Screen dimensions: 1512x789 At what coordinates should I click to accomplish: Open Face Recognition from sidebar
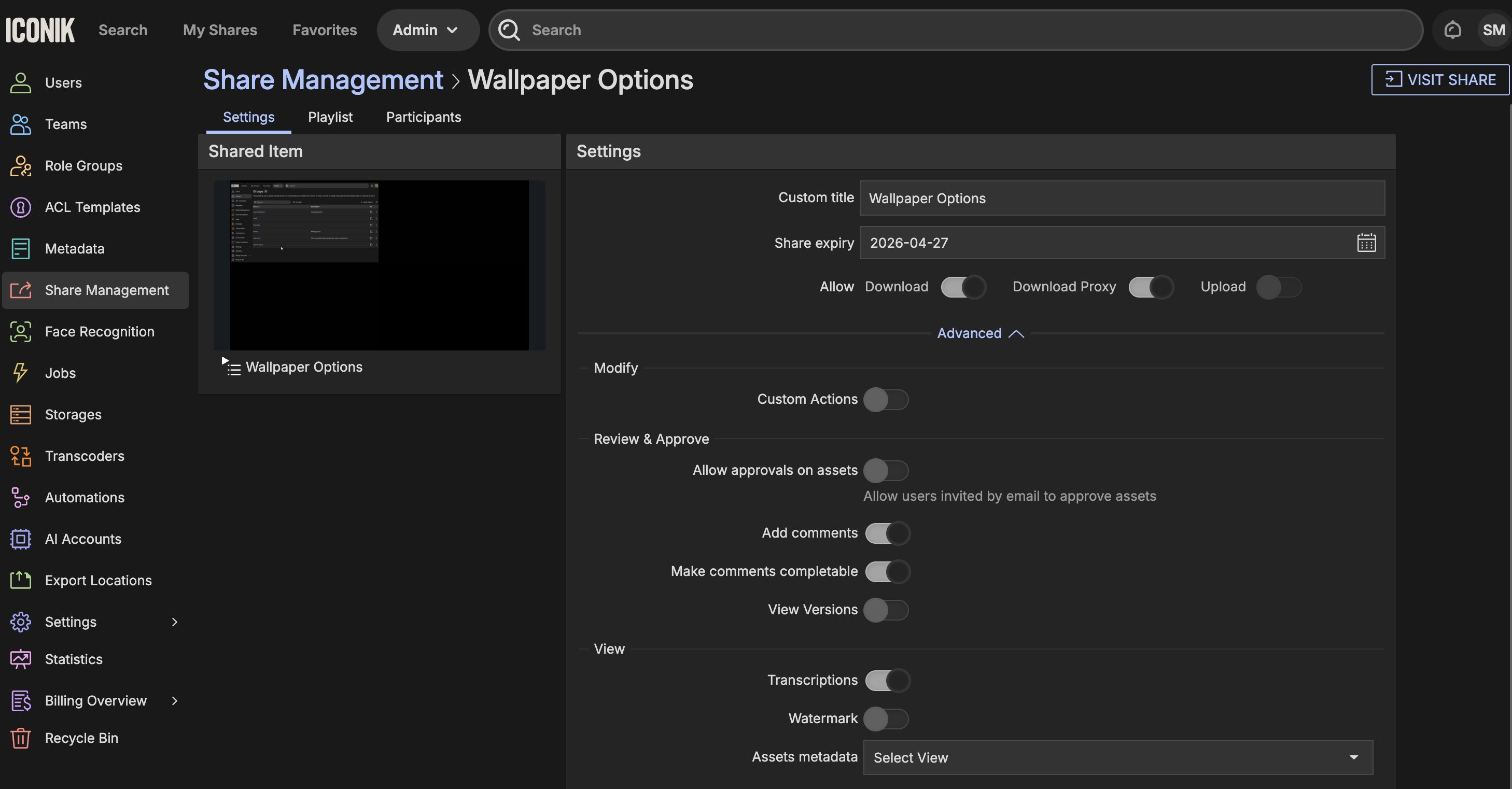(99, 331)
